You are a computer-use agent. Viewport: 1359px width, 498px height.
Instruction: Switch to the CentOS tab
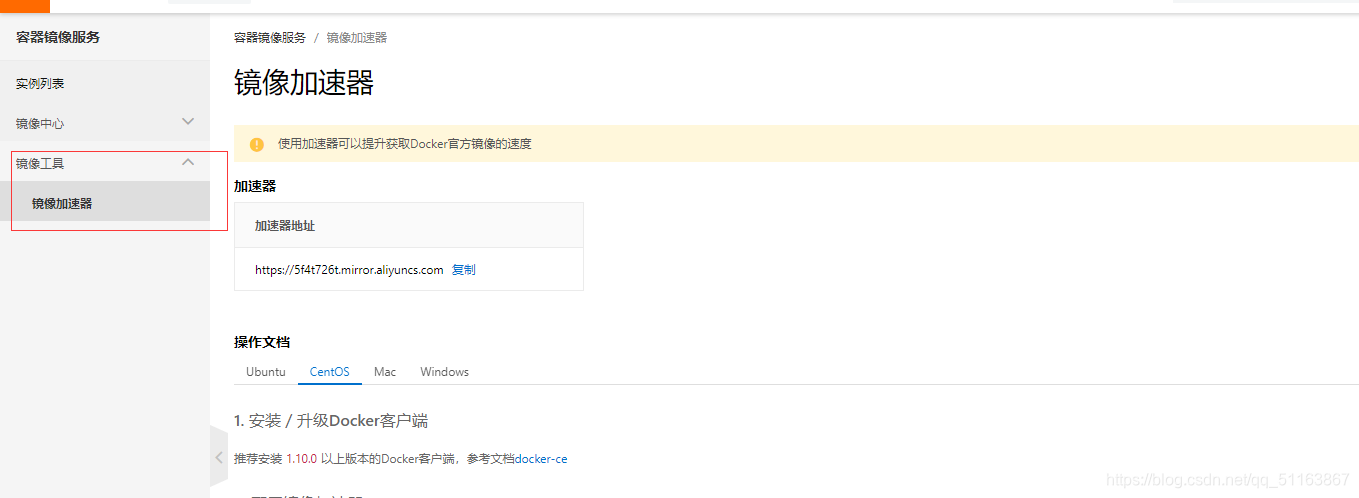[330, 372]
